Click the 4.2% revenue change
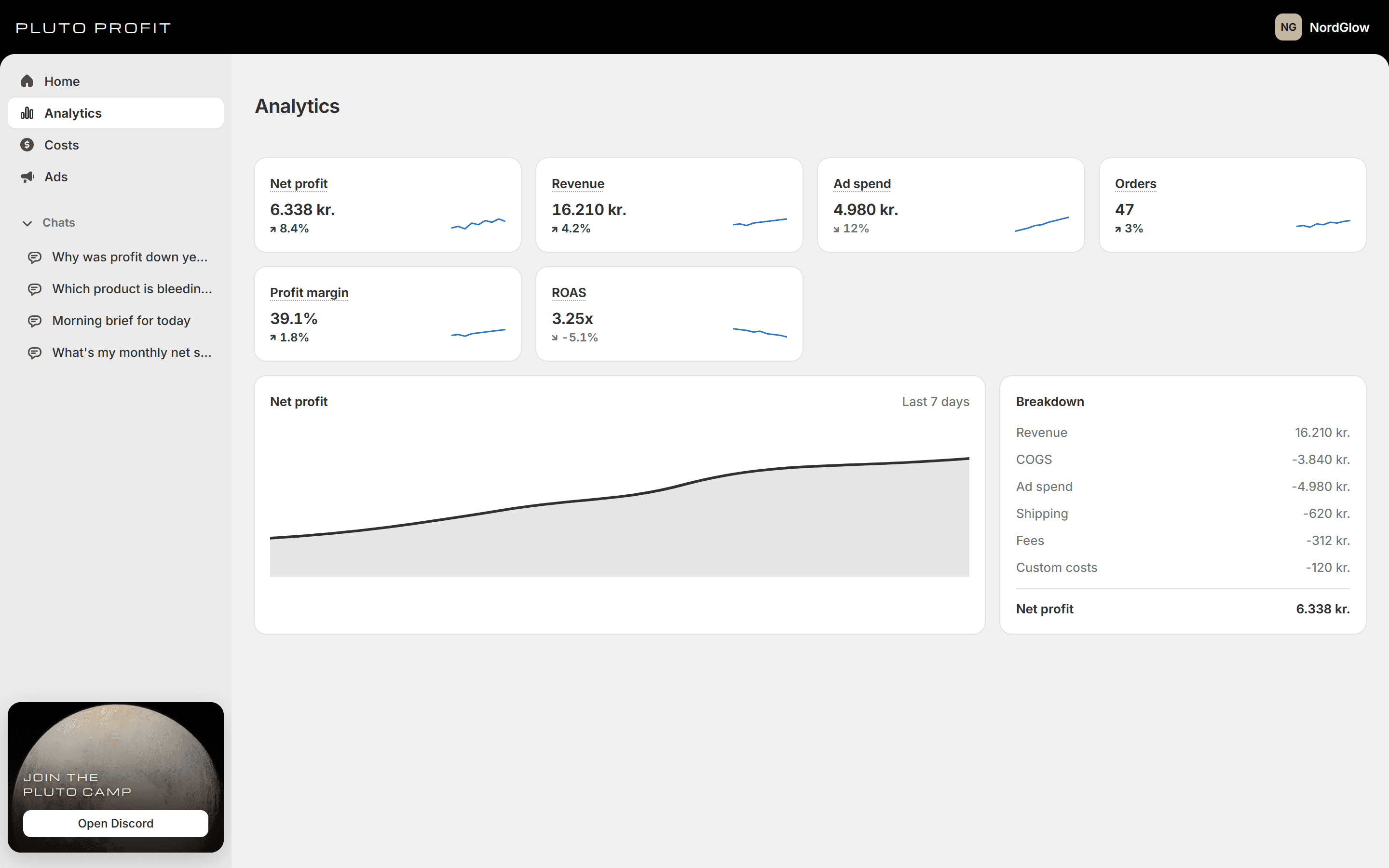Image resolution: width=1389 pixels, height=868 pixels. (571, 229)
